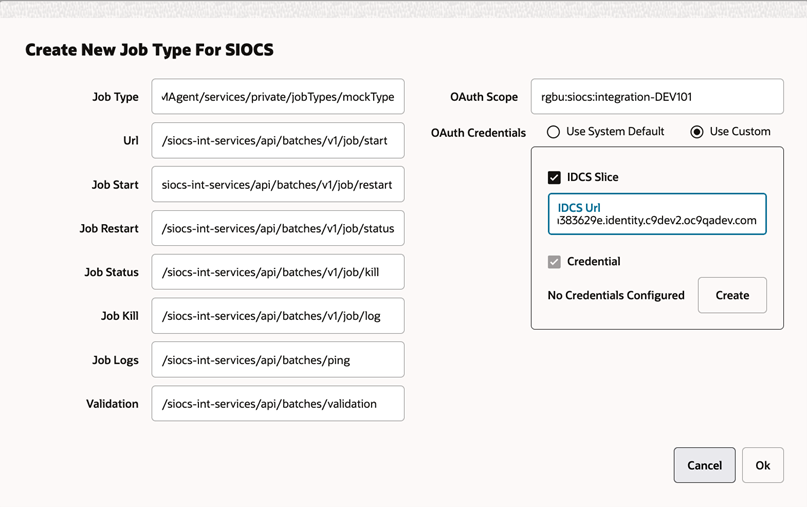Click the 'Url' field label
This screenshot has width=807, height=507.
[x=131, y=141]
